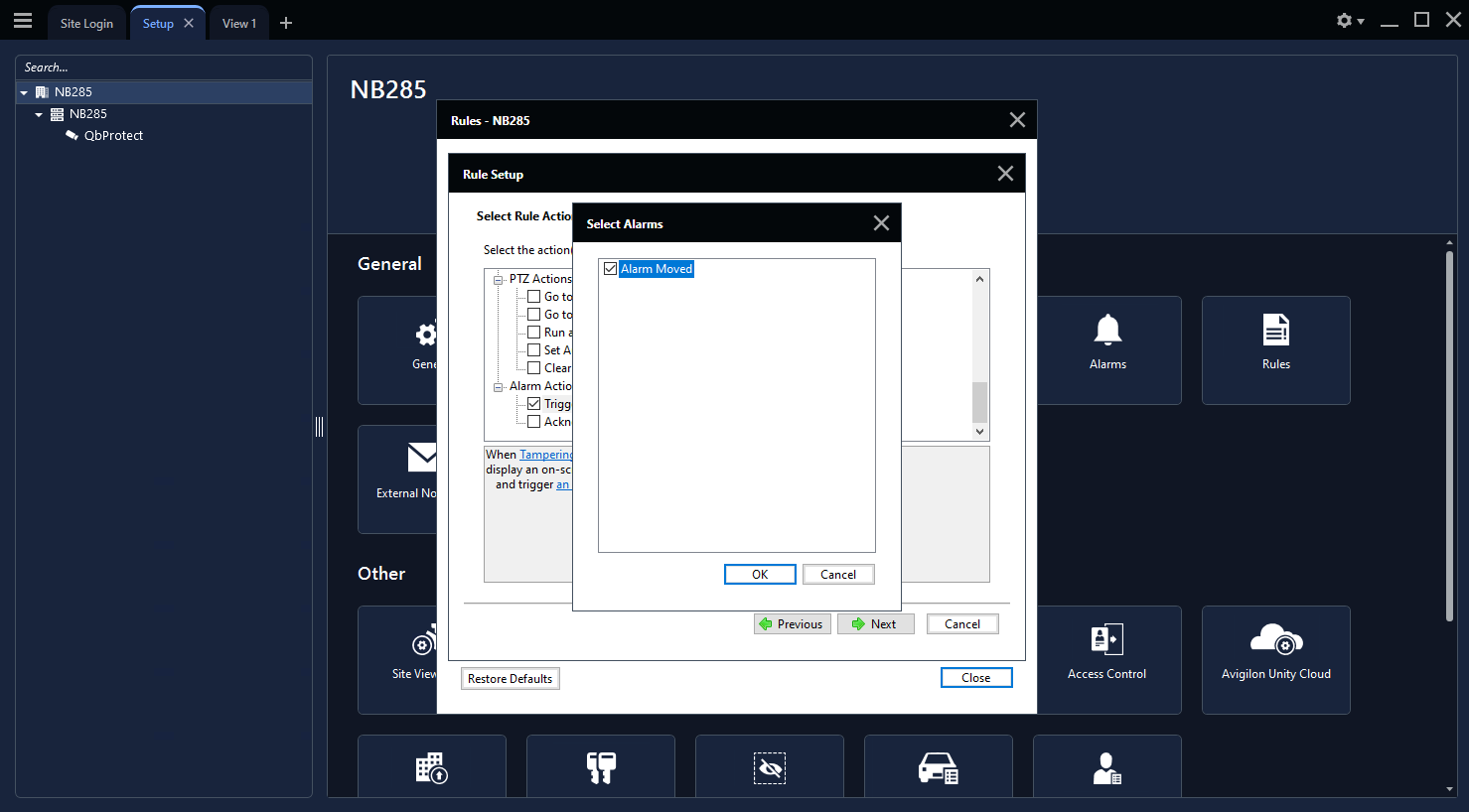Open the Rules setup tile

point(1275,349)
